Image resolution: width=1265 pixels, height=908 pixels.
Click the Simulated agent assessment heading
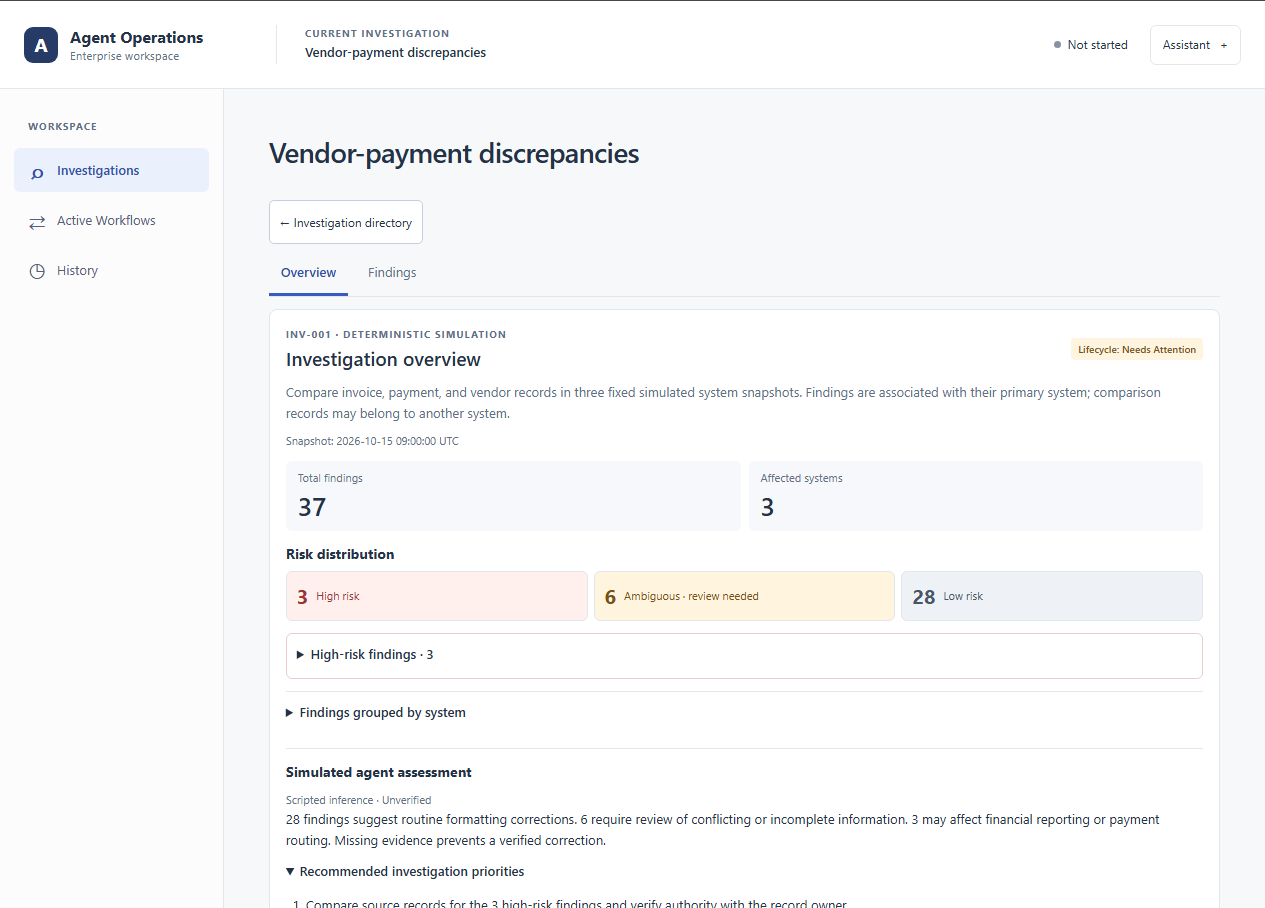[379, 772]
